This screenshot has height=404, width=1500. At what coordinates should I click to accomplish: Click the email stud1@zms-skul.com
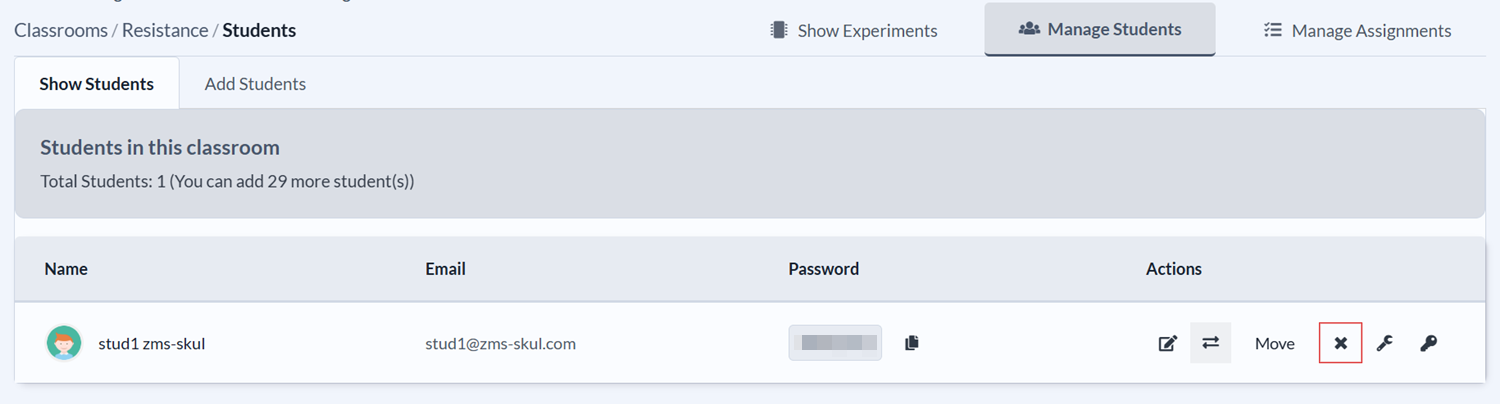[x=500, y=343]
